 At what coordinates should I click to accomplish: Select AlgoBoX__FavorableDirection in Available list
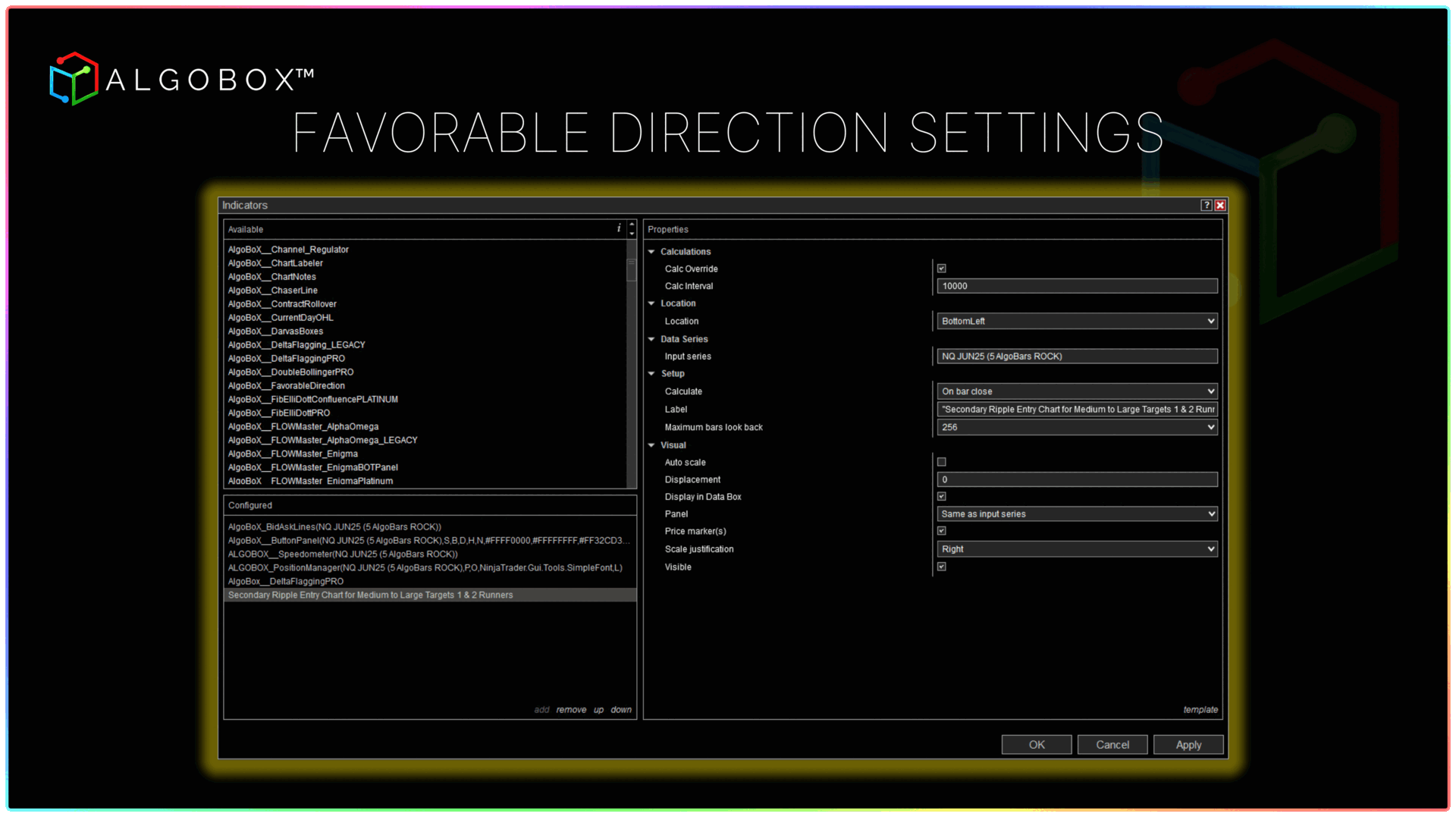tap(287, 385)
